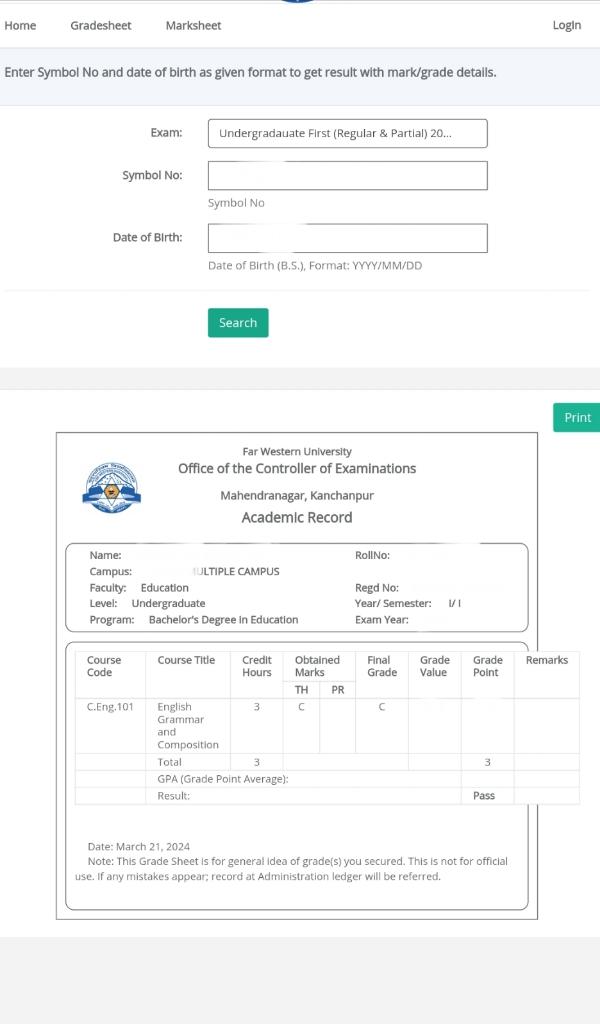Focus the Date of Birth input field
Screen dimensions: 600x1024
click(347, 238)
